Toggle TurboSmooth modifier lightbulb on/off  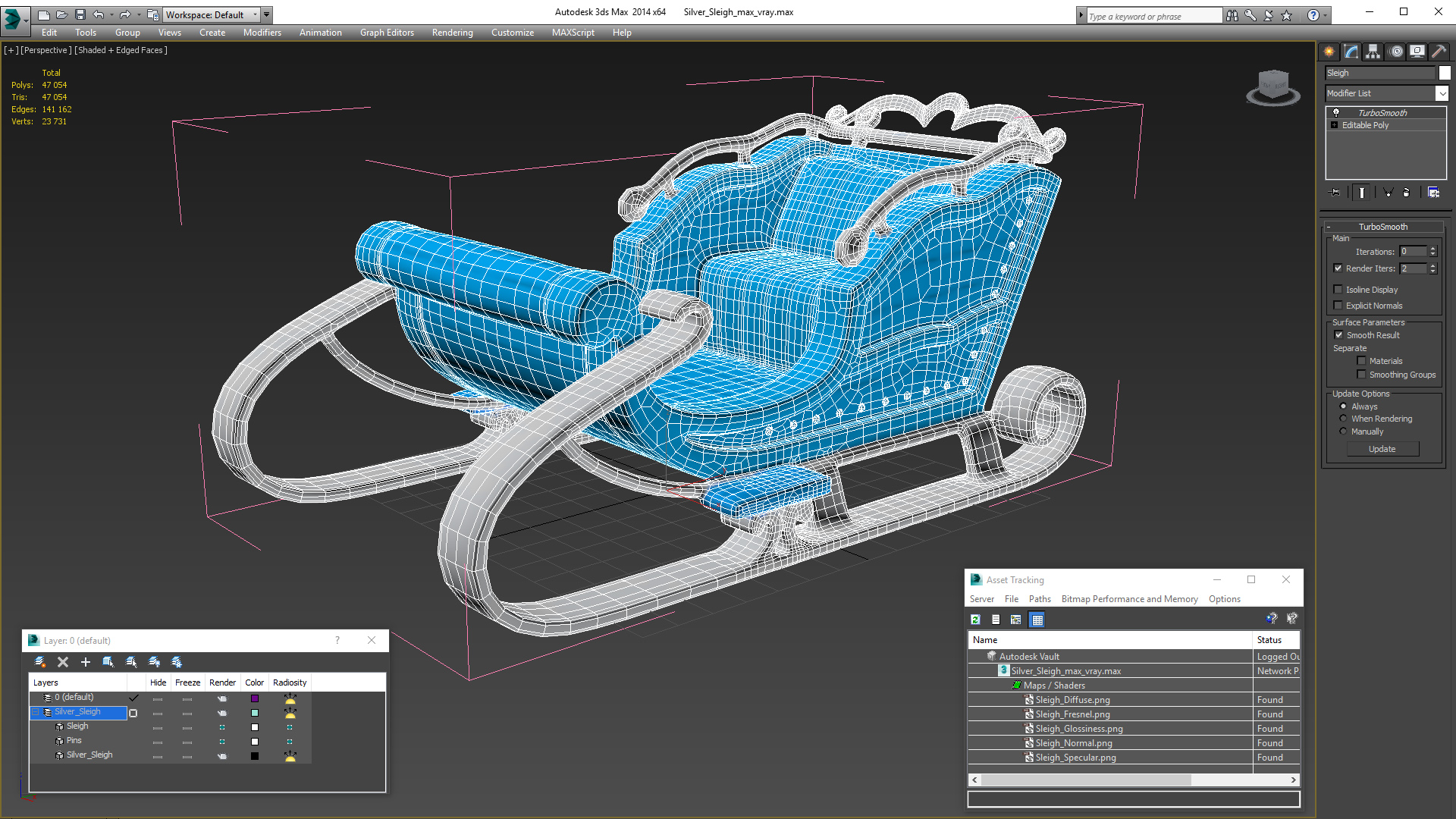coord(1336,112)
